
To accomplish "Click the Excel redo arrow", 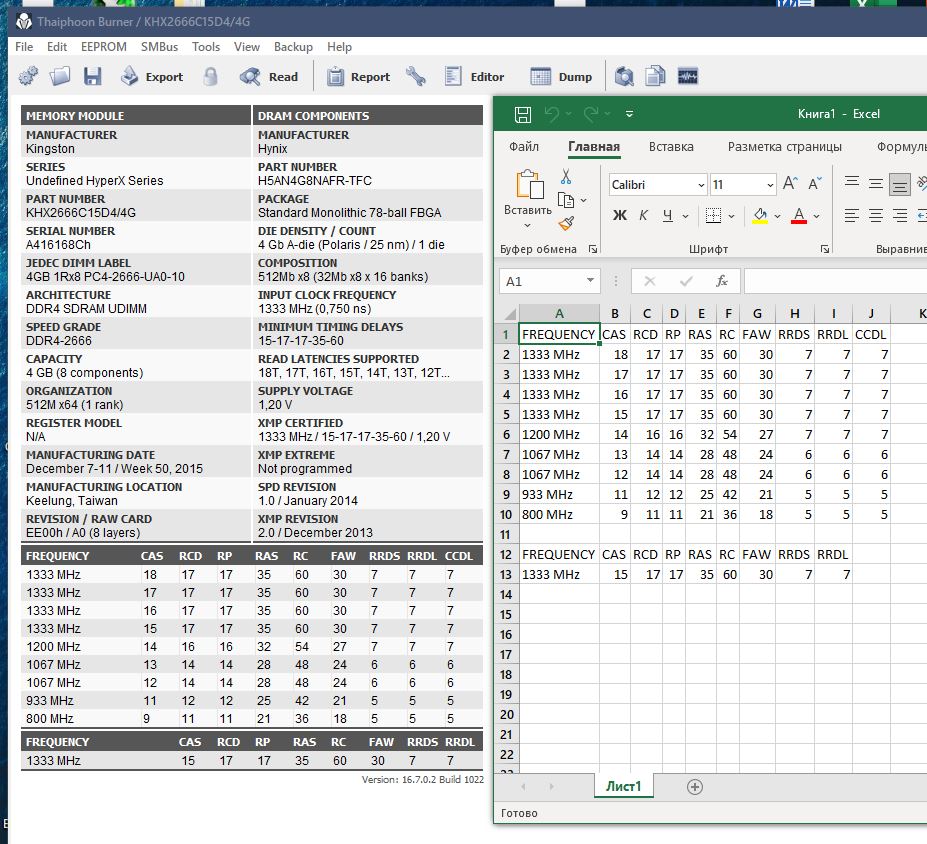I will coord(591,114).
